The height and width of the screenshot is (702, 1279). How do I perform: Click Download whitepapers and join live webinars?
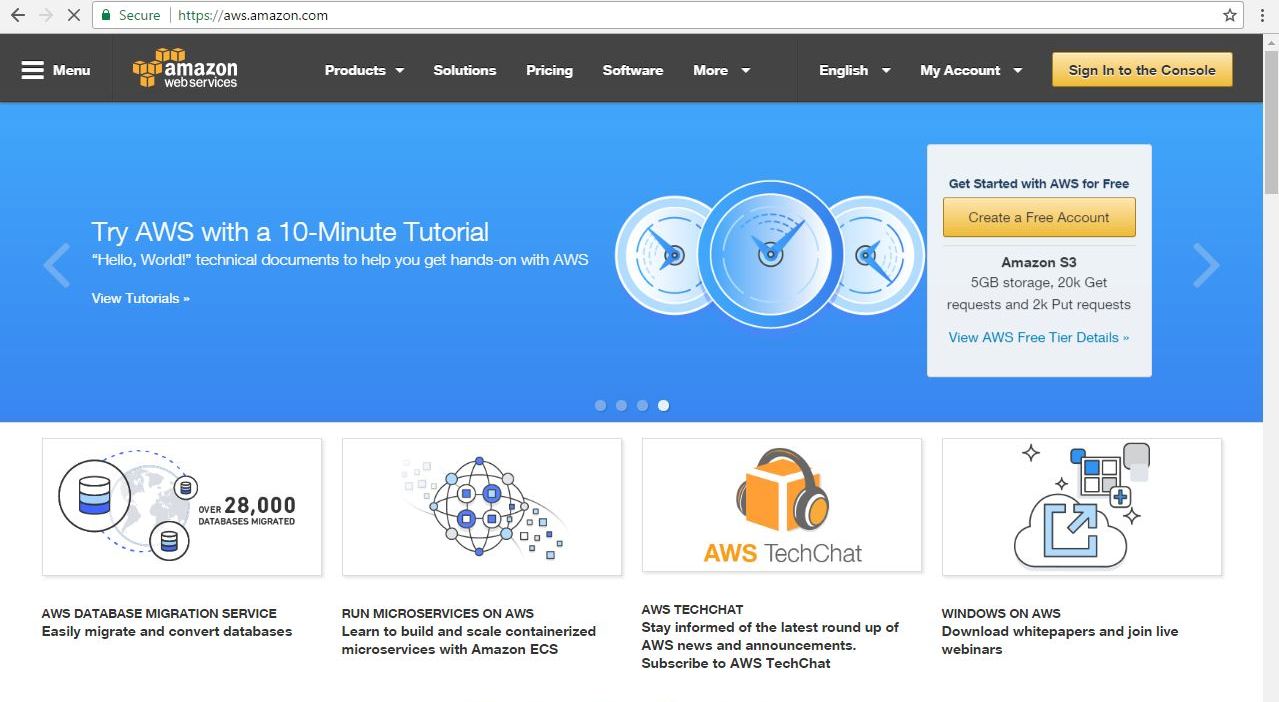pos(1060,640)
